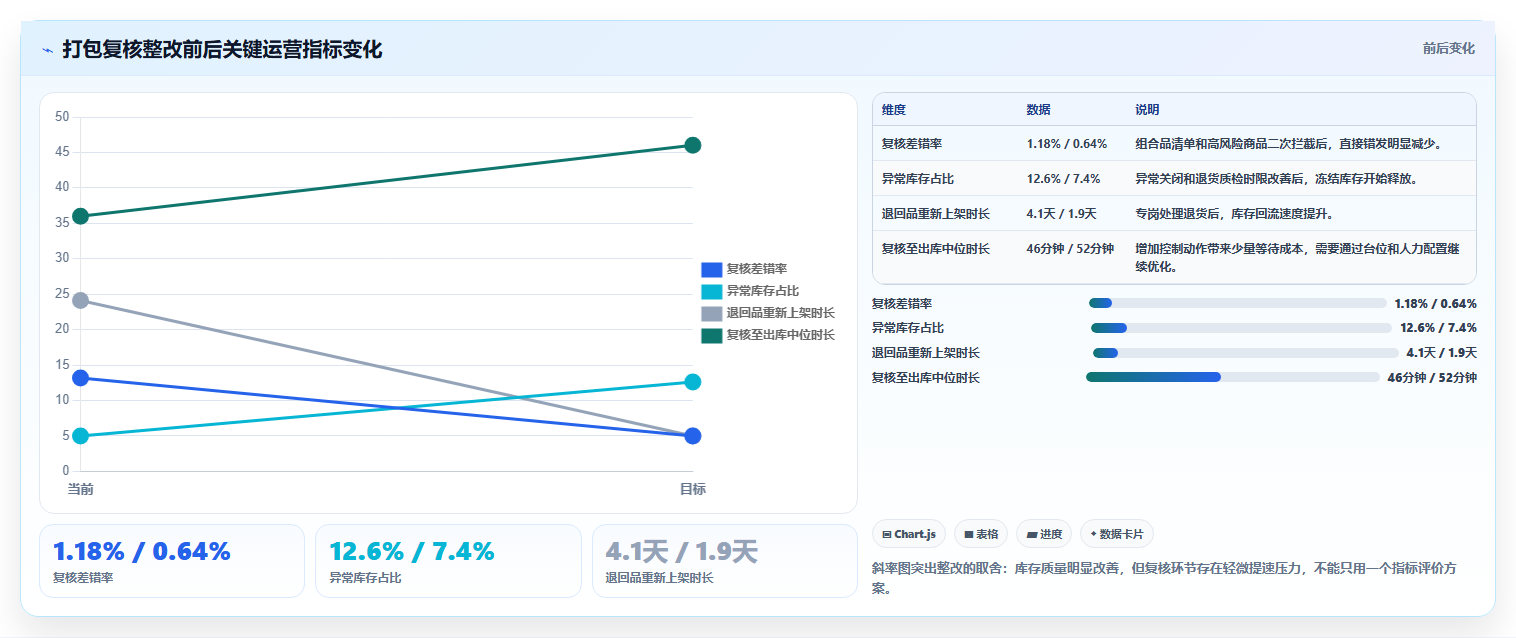Click the 异常库存占比 legend label text
Viewport: 1516px width, 638px height.
[762, 291]
